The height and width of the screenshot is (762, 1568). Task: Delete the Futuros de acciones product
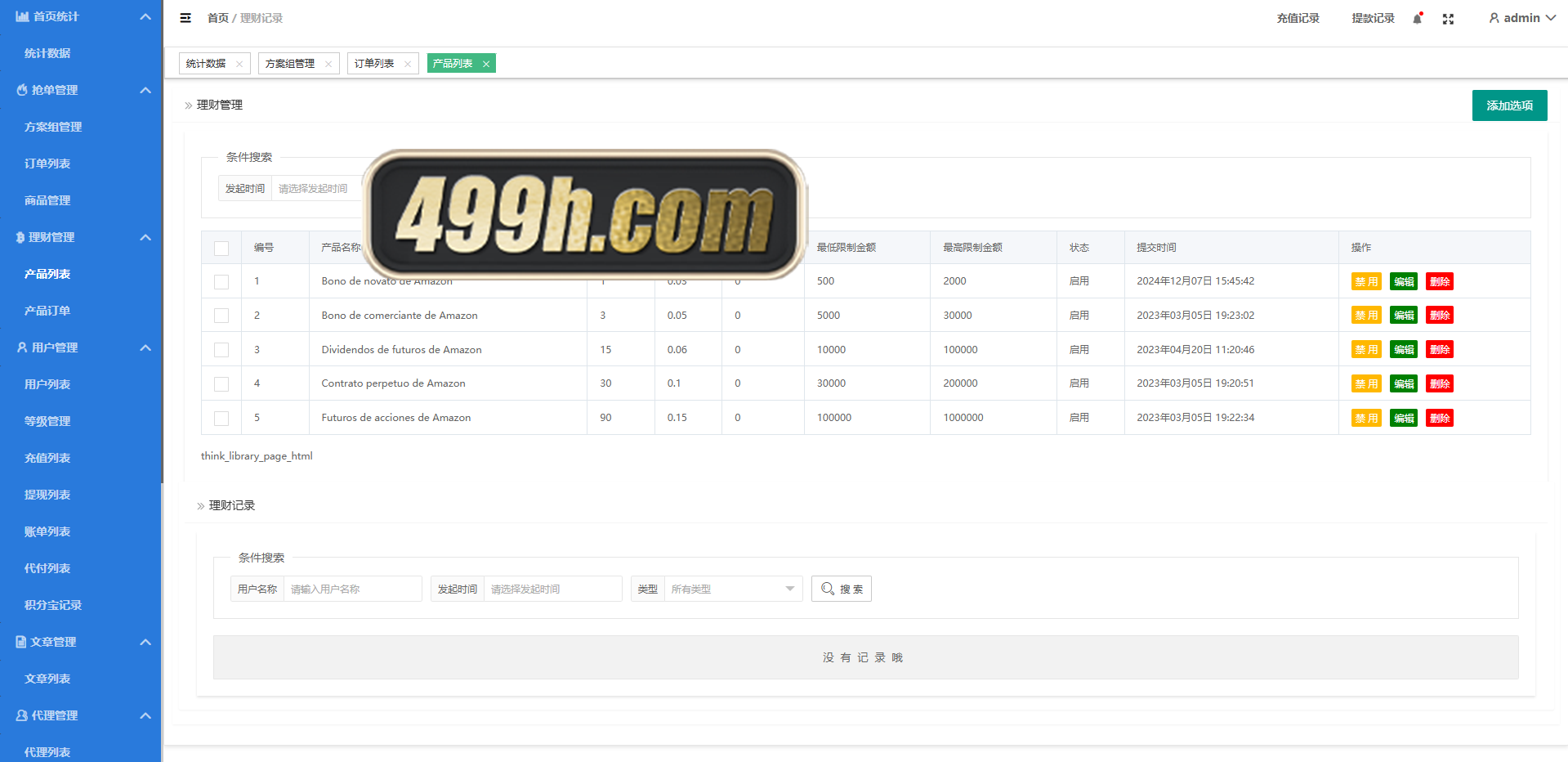click(x=1440, y=418)
